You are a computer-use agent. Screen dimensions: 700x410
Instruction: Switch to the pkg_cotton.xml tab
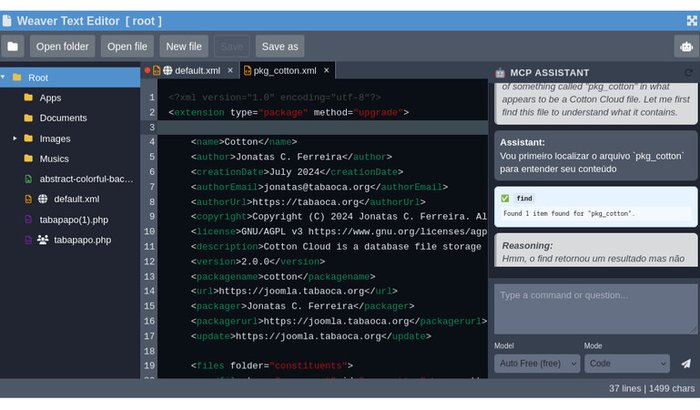285,71
